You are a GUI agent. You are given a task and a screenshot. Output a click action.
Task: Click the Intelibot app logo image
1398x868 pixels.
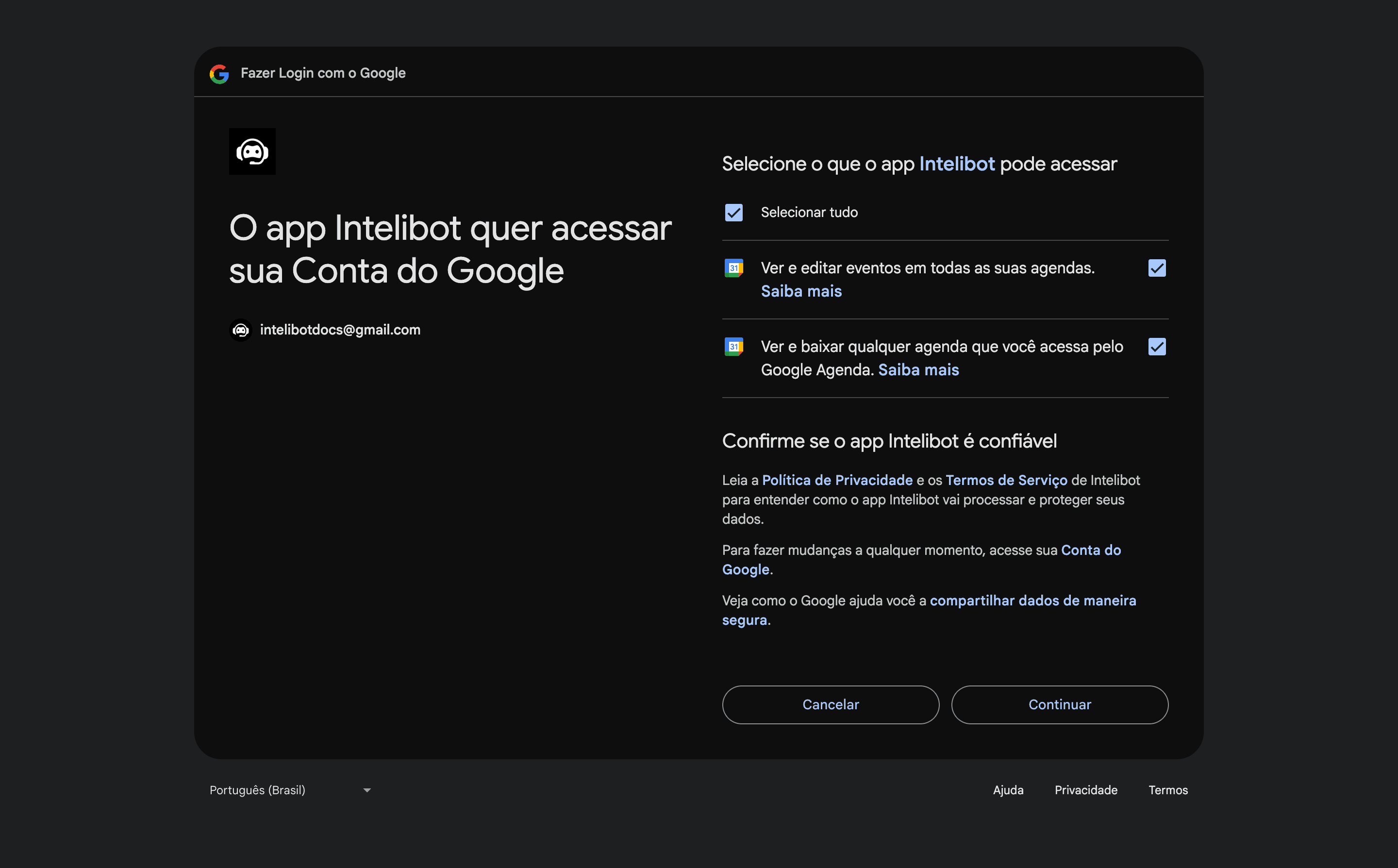click(x=252, y=151)
